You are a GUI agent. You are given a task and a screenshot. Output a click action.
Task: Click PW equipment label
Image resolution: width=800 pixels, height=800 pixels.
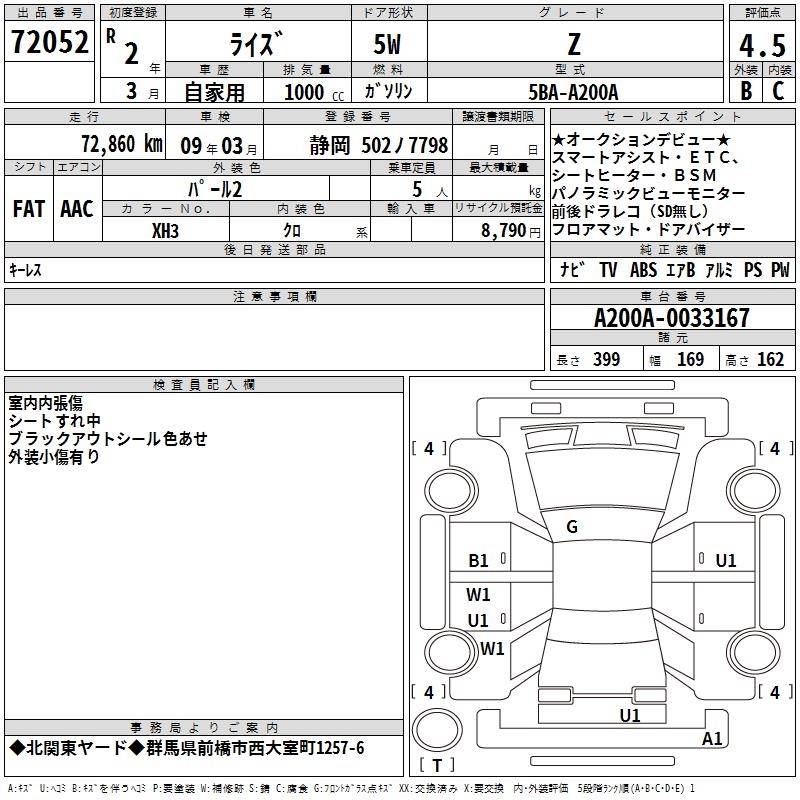click(x=780, y=270)
